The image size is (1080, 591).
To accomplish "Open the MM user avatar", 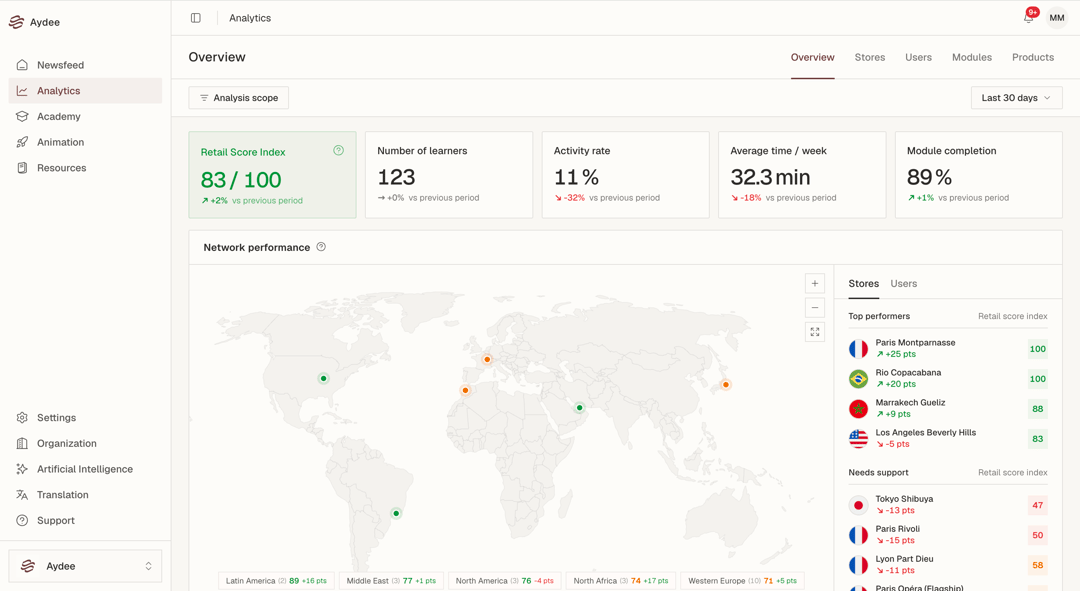I will [x=1057, y=18].
